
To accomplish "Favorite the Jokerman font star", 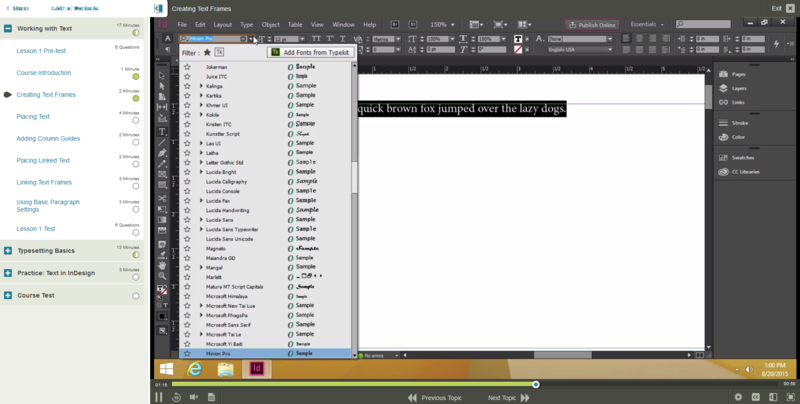I will point(187,67).
